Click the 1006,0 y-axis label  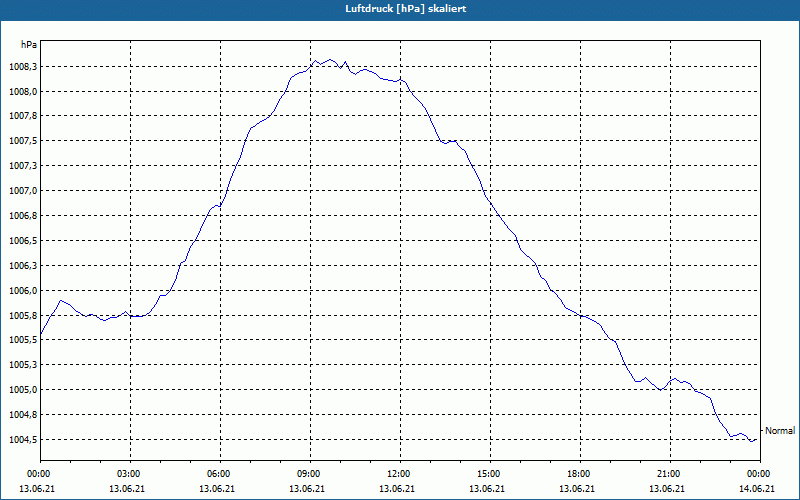23,291
